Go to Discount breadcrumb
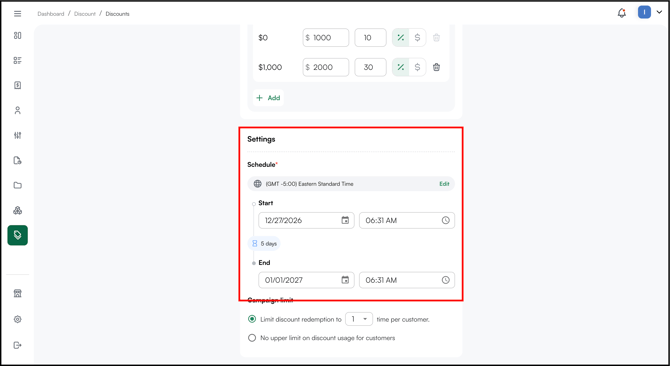 [x=85, y=14]
